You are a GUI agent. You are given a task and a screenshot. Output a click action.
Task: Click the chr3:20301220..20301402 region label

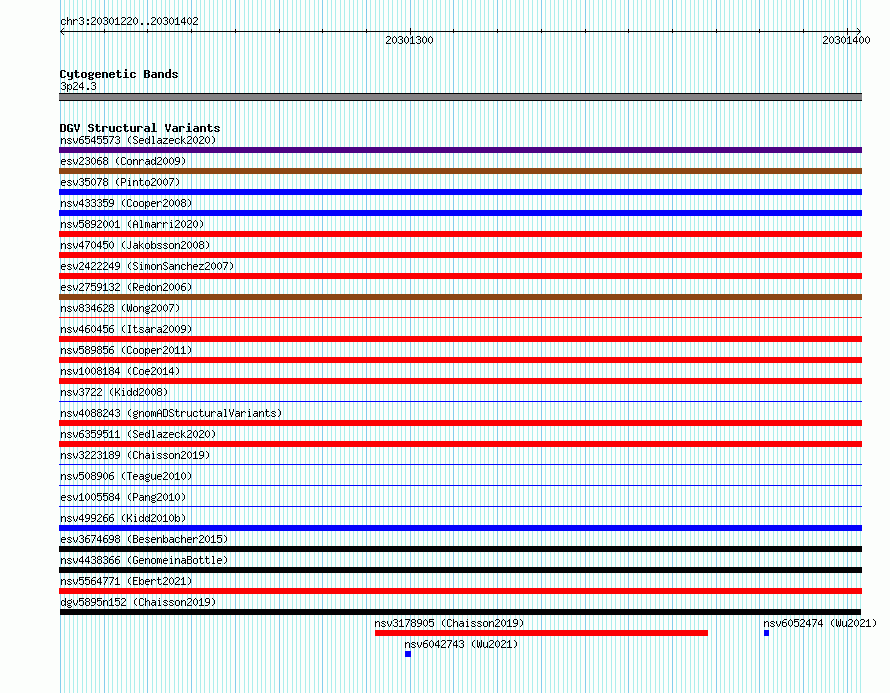point(129,22)
